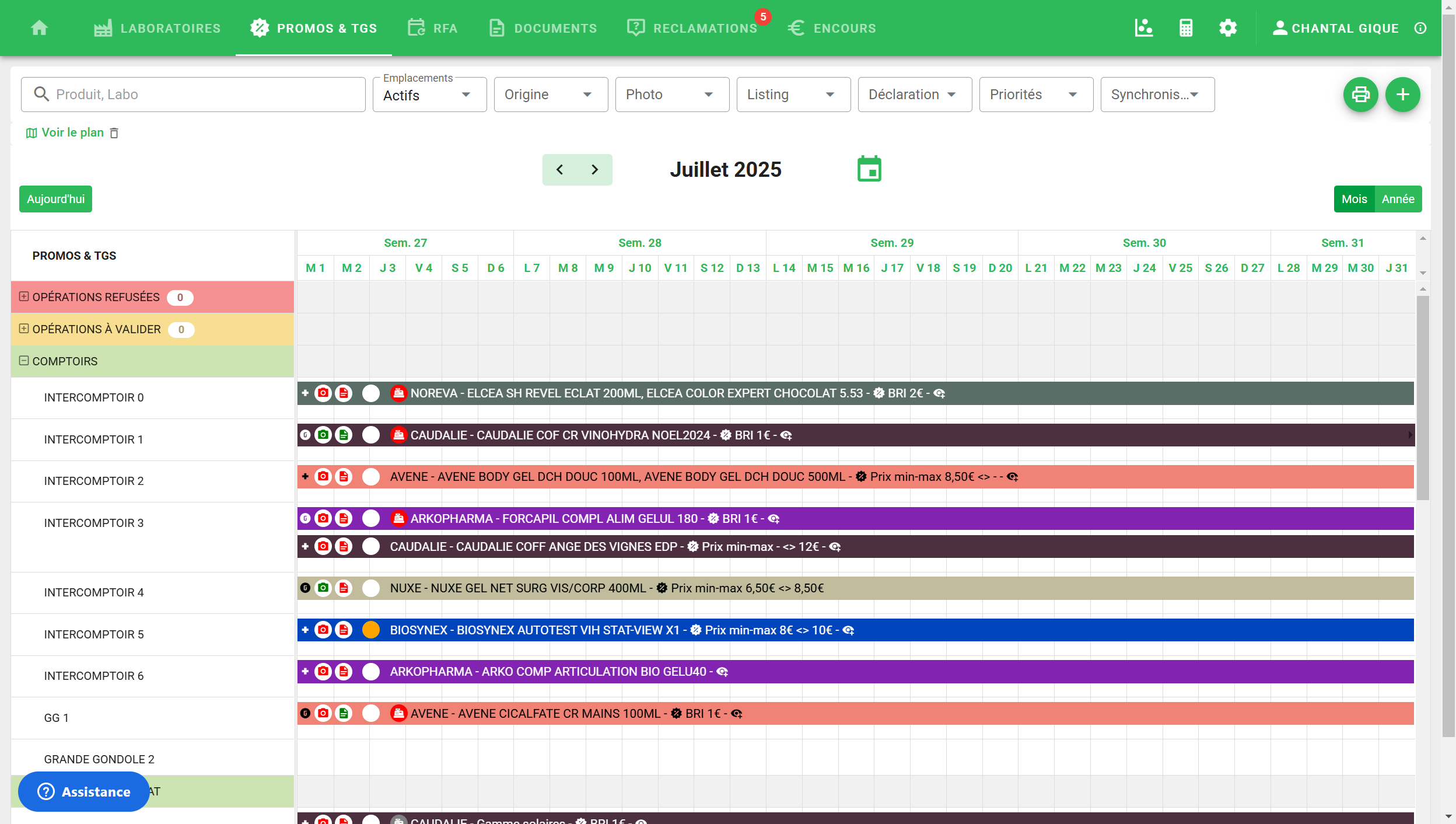Screen dimensions: 1456x824
Task: Go to next month arrow
Action: click(x=594, y=170)
